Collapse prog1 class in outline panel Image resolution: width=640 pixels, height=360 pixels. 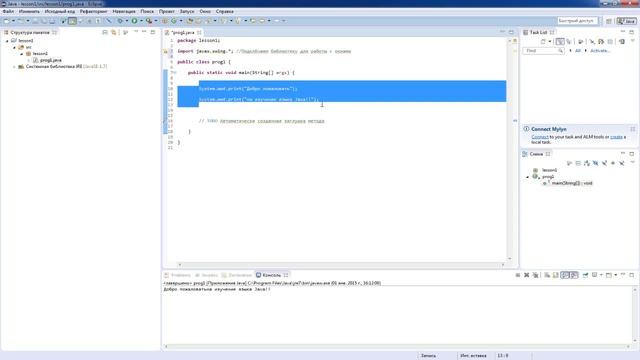pos(528,177)
